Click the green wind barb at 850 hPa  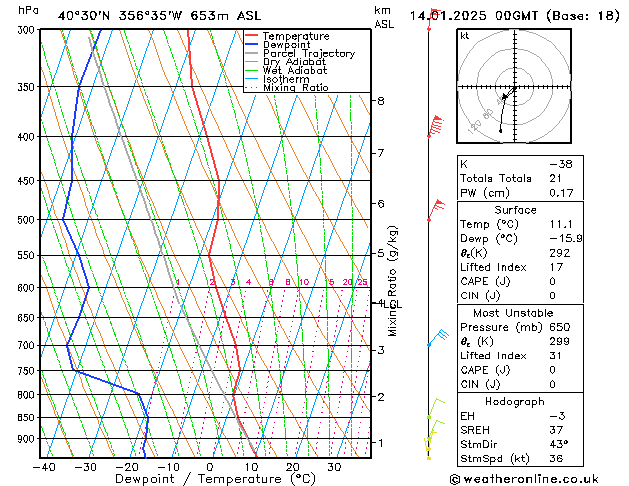tap(436, 409)
